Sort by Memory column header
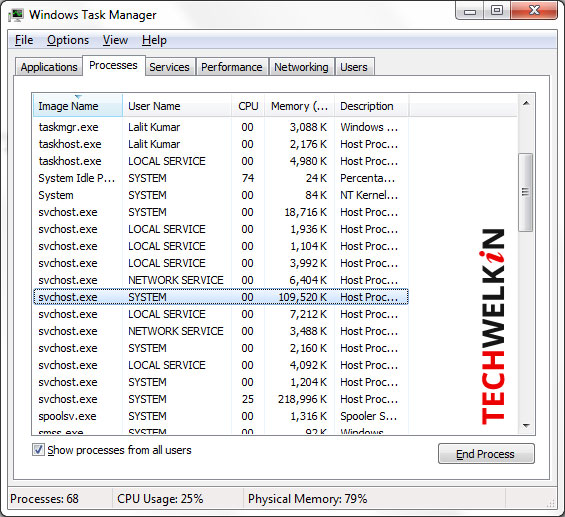The width and height of the screenshot is (565, 517). (x=299, y=106)
